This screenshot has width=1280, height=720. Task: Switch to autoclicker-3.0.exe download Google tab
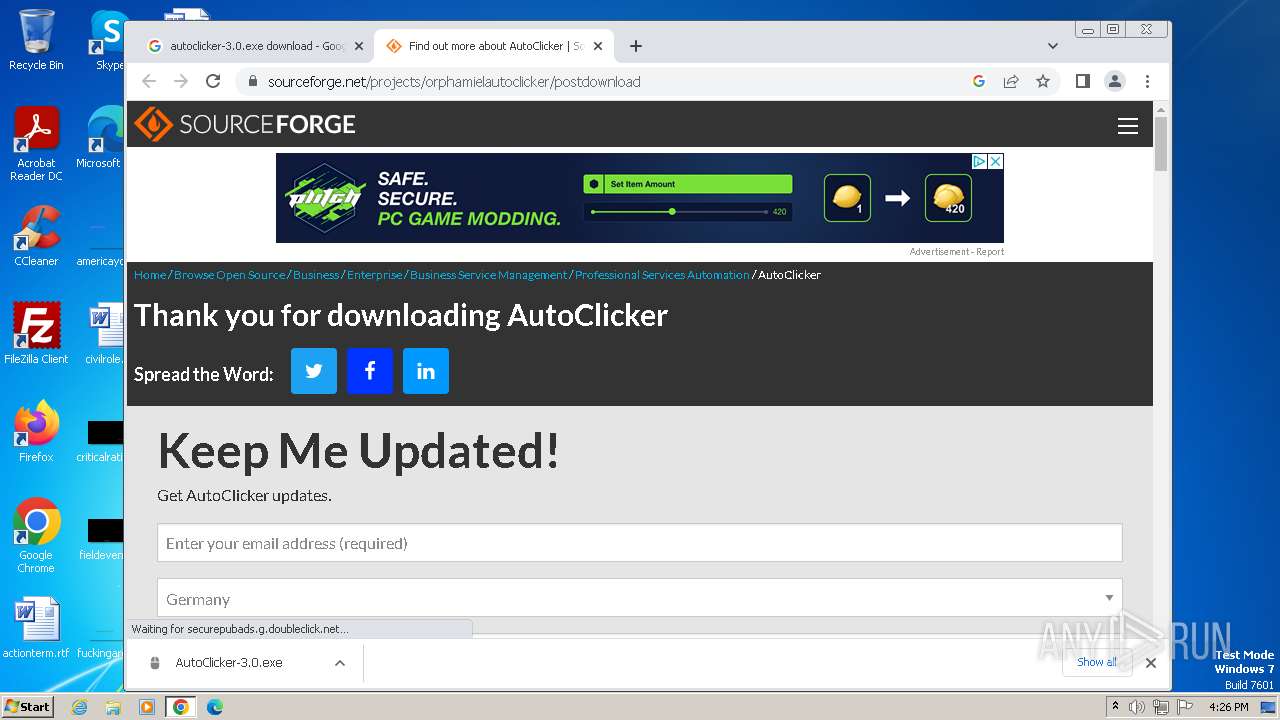[x=255, y=46]
